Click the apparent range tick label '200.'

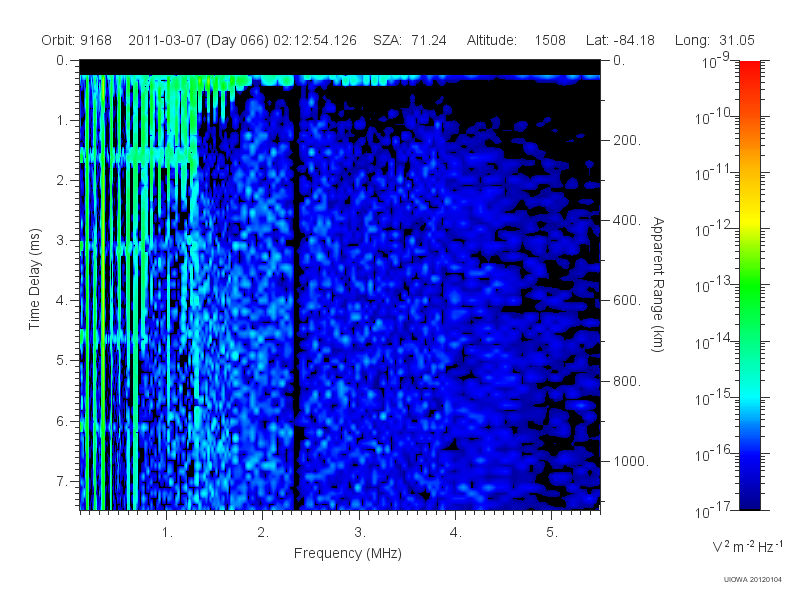627,140
